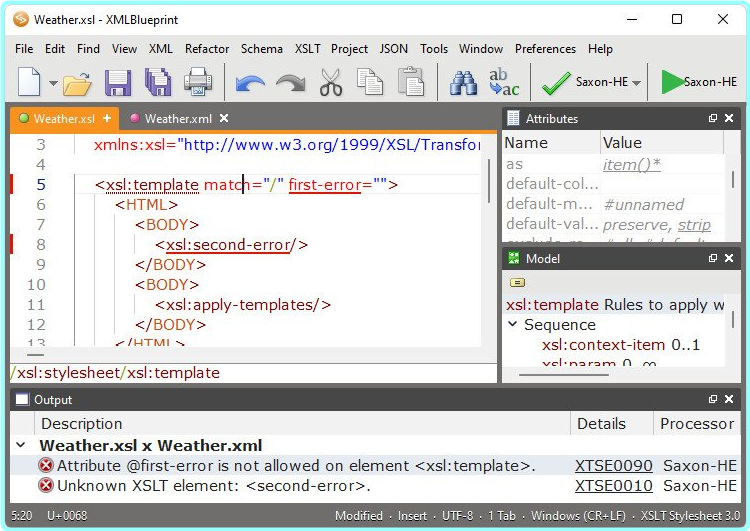
Task: Open the Saxon-HE validation dropdown arrow
Action: (x=637, y=83)
